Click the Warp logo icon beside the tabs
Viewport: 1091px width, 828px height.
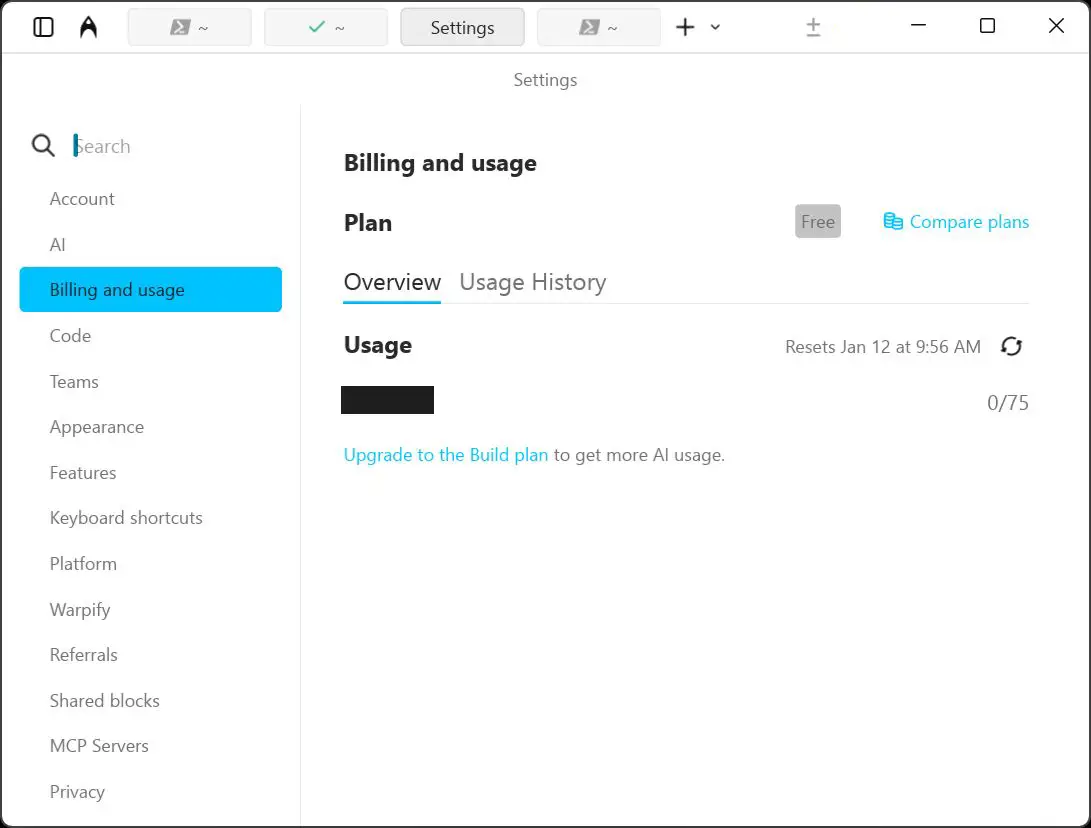(89, 27)
